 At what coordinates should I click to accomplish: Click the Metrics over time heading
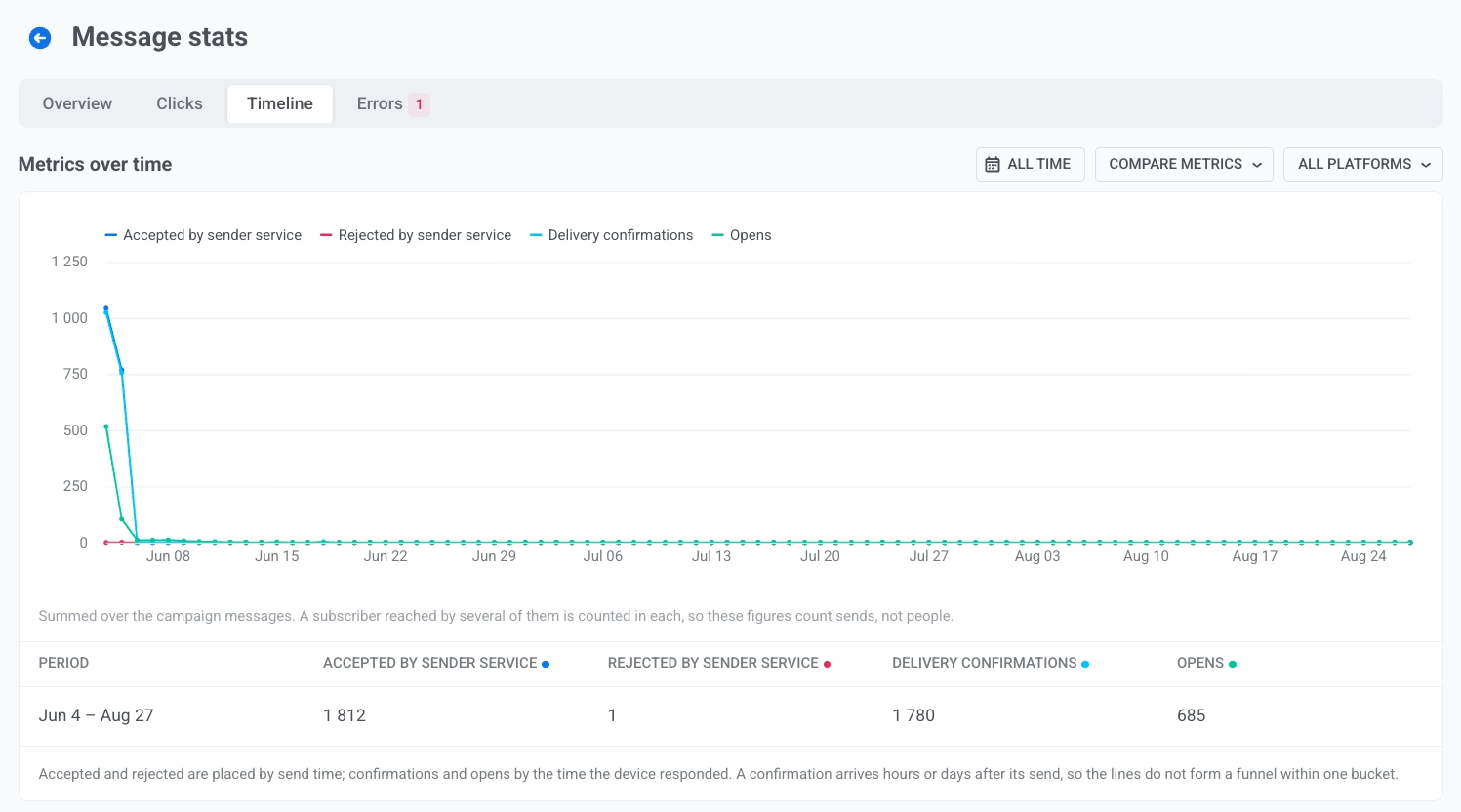[95, 164]
